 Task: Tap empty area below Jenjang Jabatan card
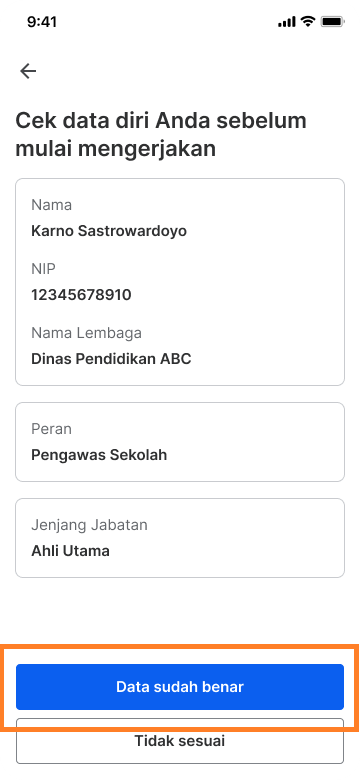[180, 609]
